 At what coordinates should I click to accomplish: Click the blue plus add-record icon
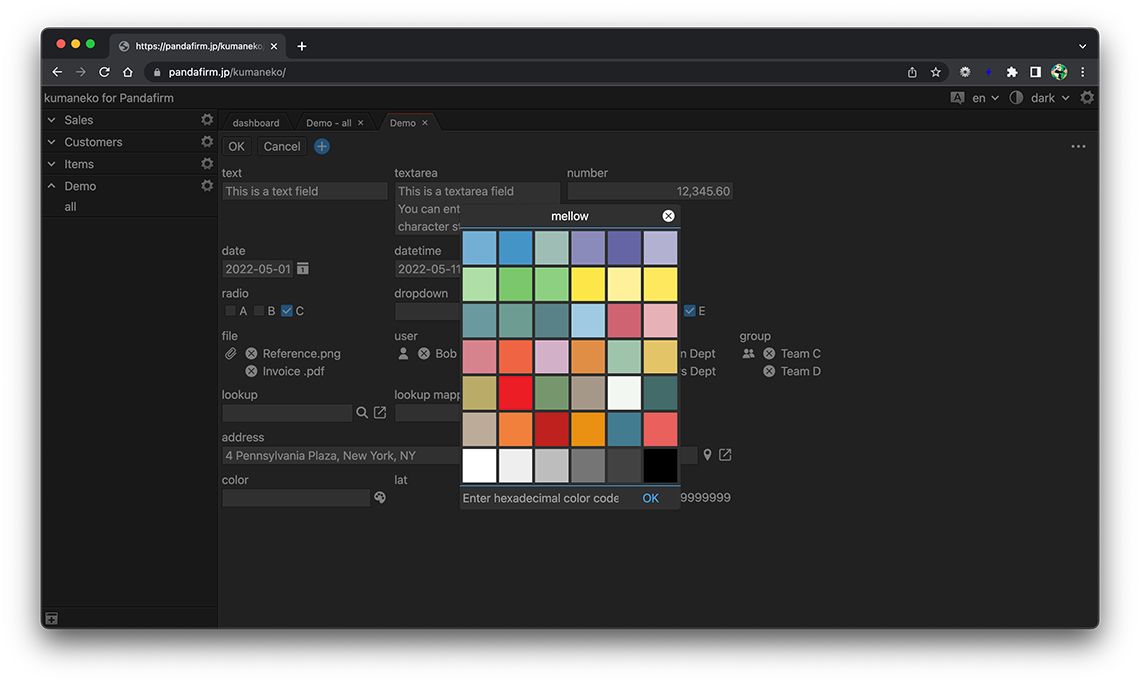point(322,146)
